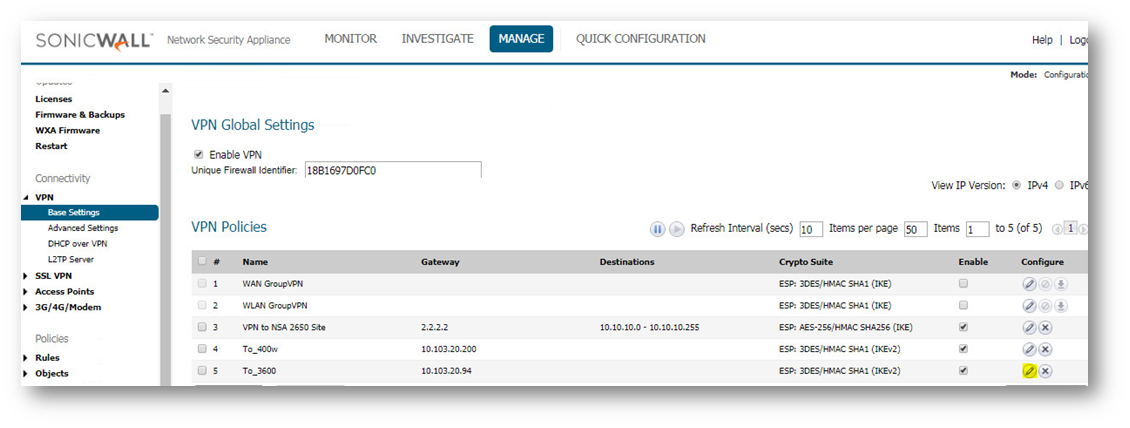Screen dimensions: 1130x428
Task: Click the Unique Firewall Identifier field
Action: (391, 170)
